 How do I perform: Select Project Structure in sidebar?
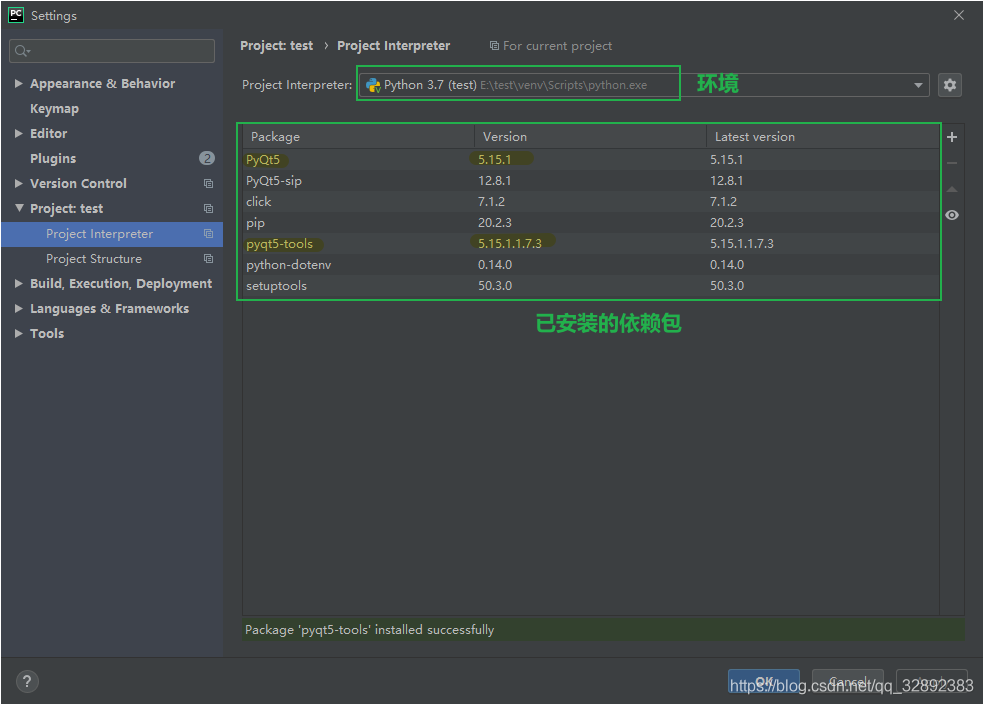point(94,259)
